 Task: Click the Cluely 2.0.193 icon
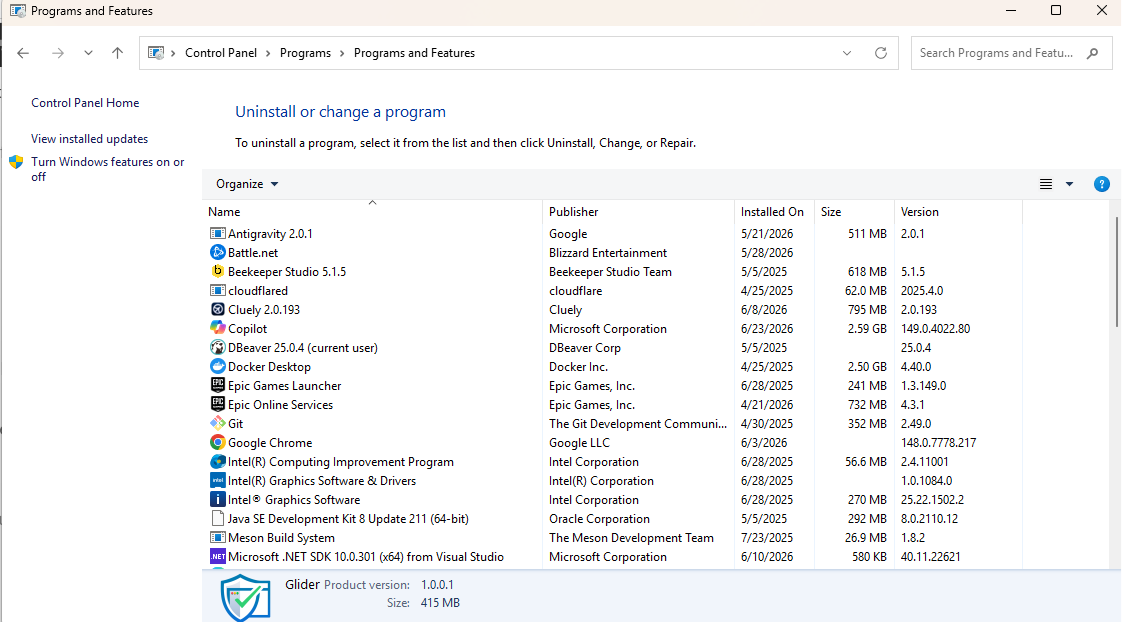(218, 309)
